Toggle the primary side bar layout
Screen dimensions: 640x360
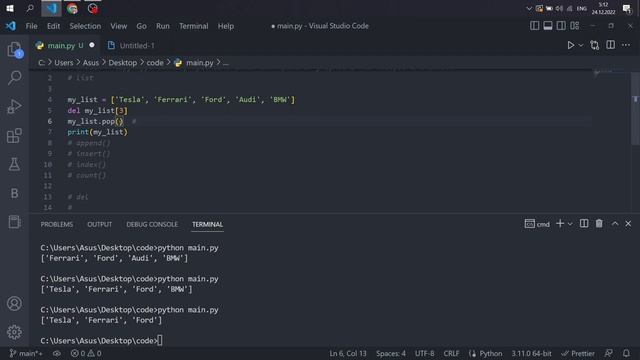534,26
